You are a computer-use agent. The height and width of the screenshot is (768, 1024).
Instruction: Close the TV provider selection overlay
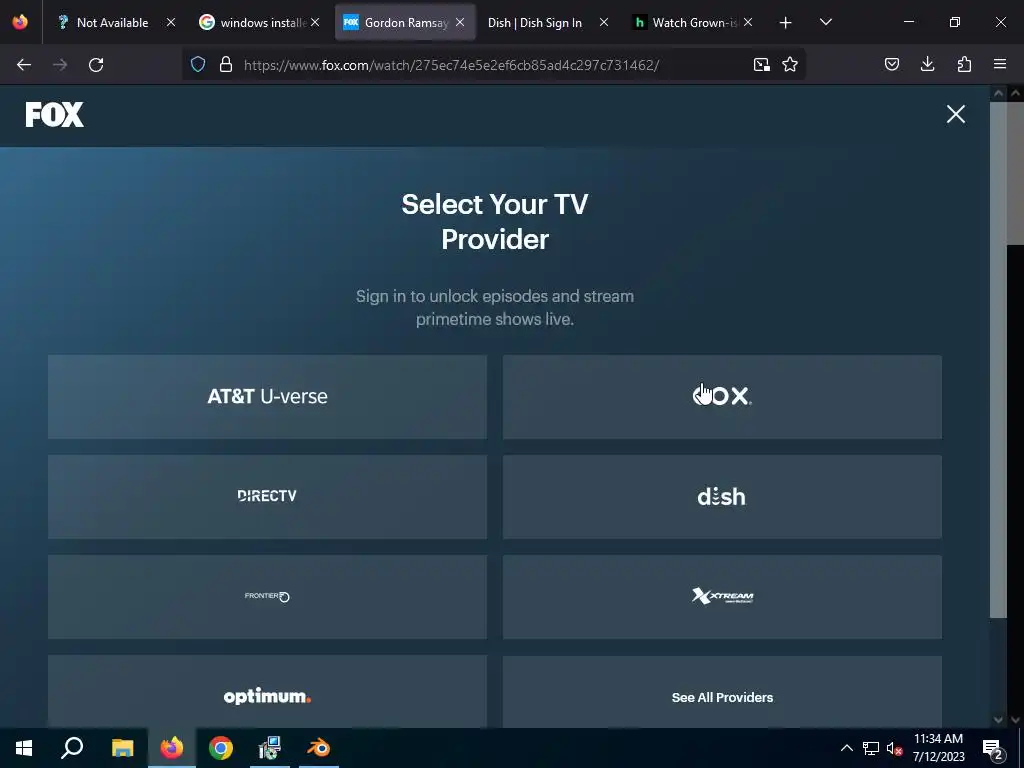[955, 114]
